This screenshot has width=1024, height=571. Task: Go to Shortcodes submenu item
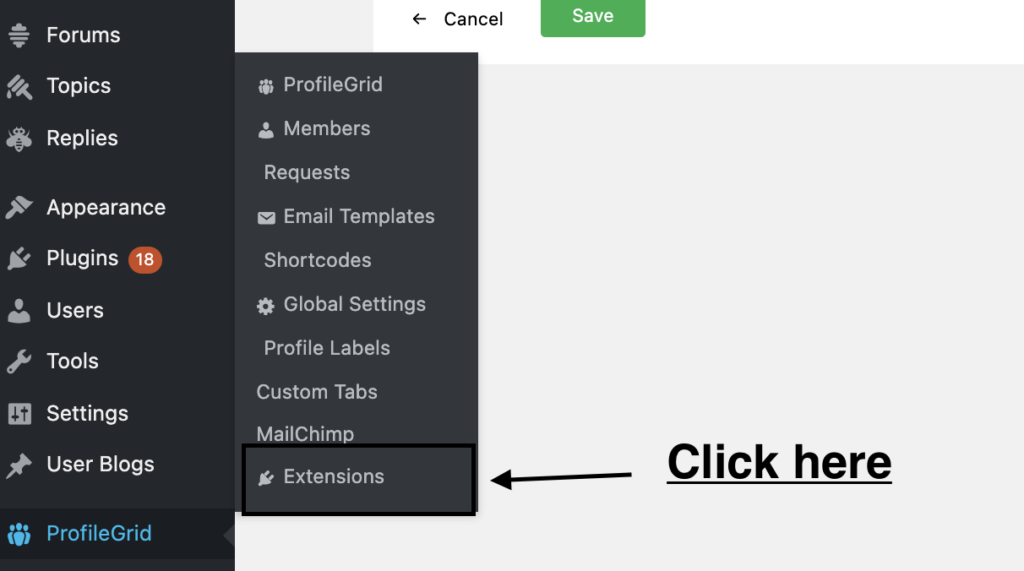click(x=317, y=261)
